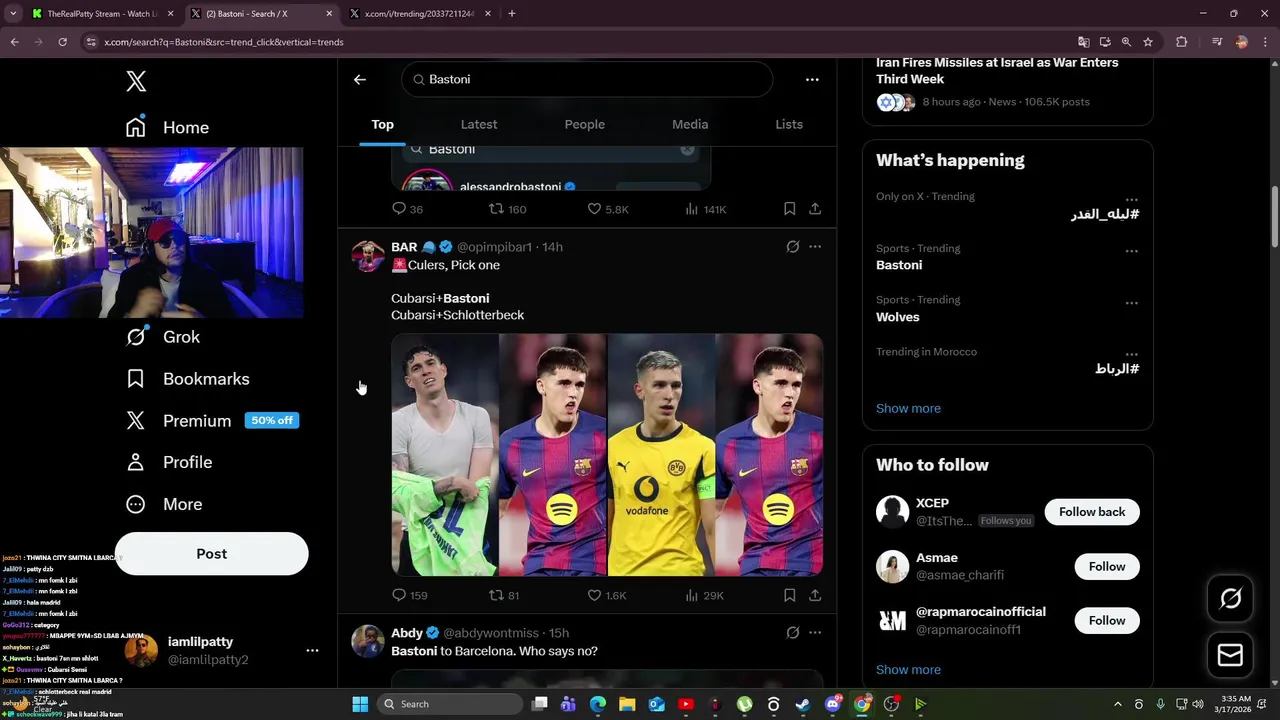Click the page vertical scrollbar
1280x720 pixels.
pyautogui.click(x=1274, y=218)
